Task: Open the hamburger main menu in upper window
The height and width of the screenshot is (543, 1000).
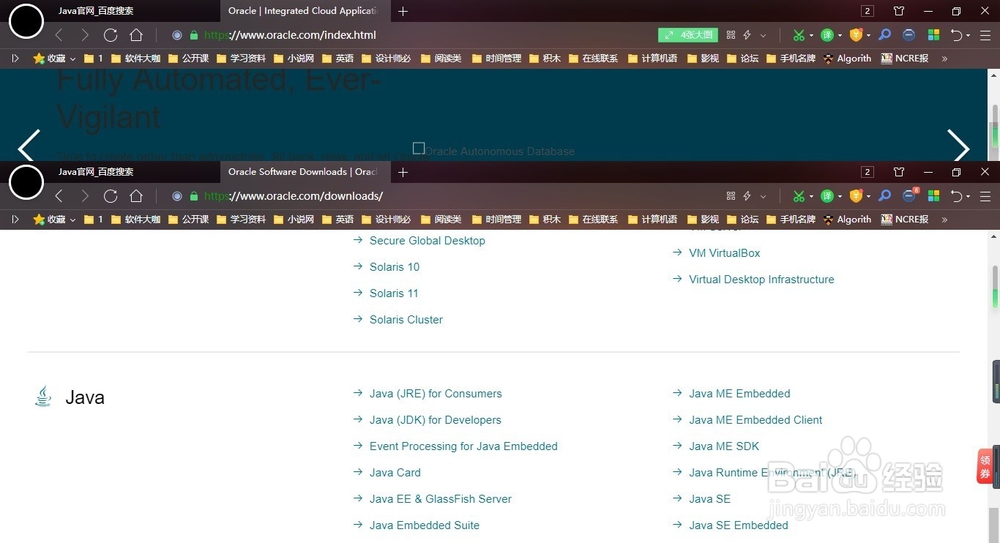Action: click(985, 36)
